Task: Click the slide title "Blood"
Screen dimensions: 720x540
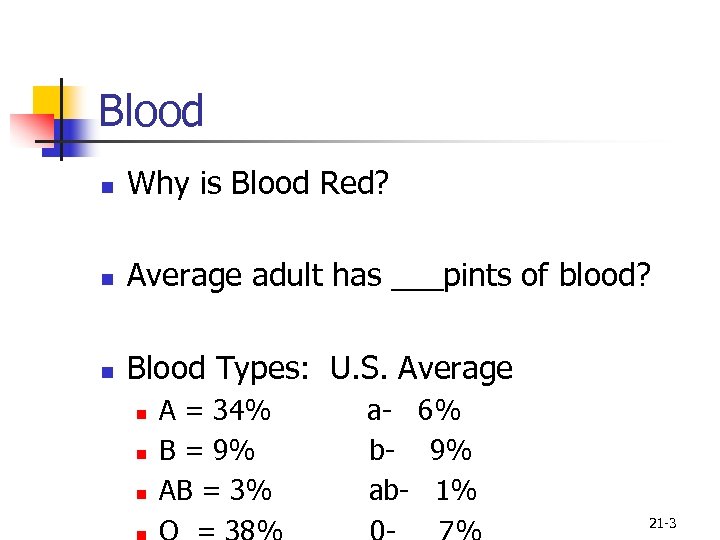Action: click(151, 111)
